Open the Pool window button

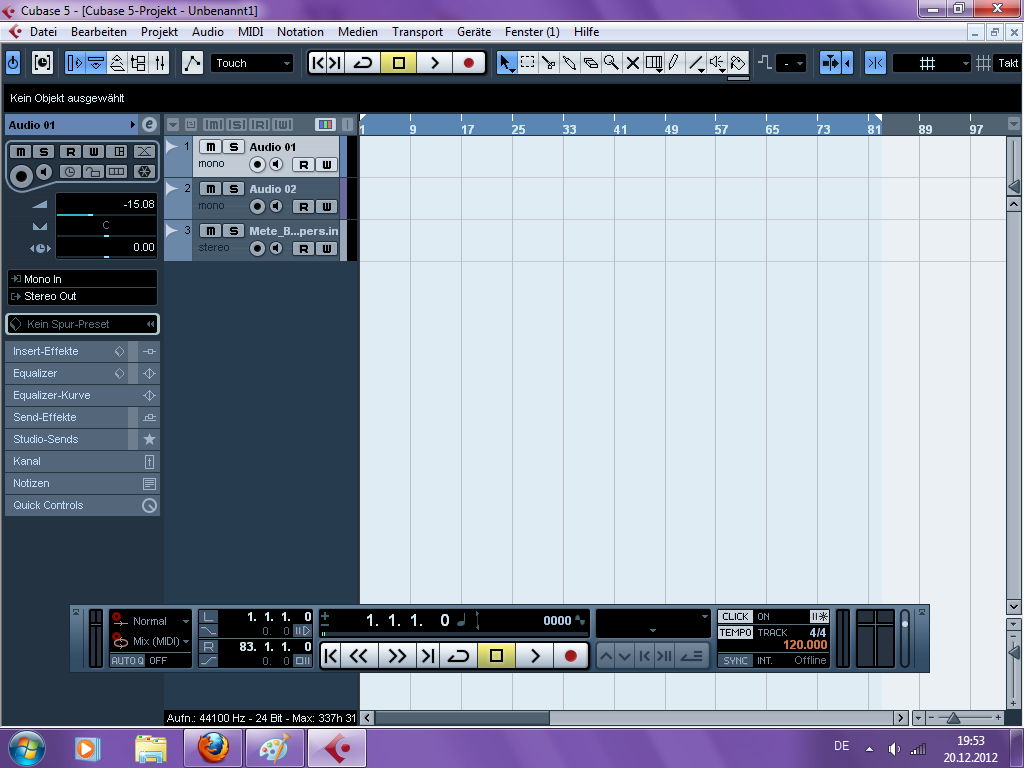[x=138, y=63]
